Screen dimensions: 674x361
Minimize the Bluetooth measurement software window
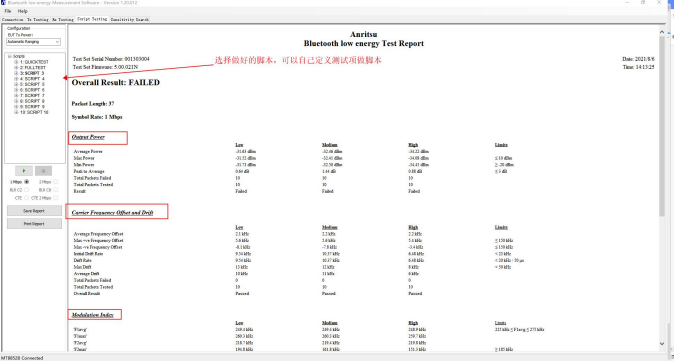coord(626,3)
